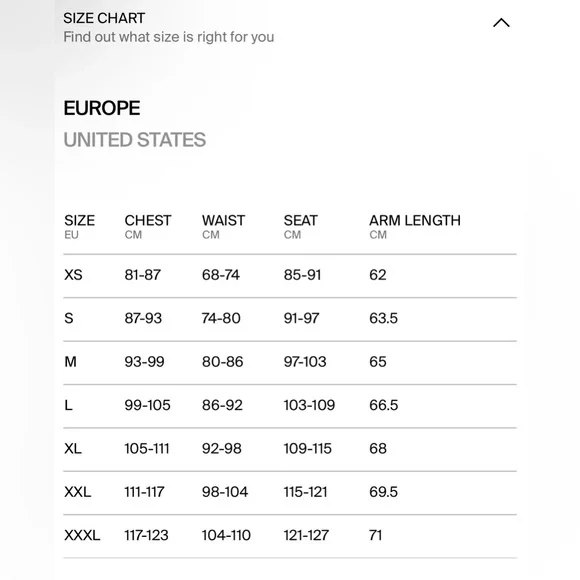The width and height of the screenshot is (580, 580).
Task: Click the ARM LENGTH column header
Action: pyautogui.click(x=415, y=226)
